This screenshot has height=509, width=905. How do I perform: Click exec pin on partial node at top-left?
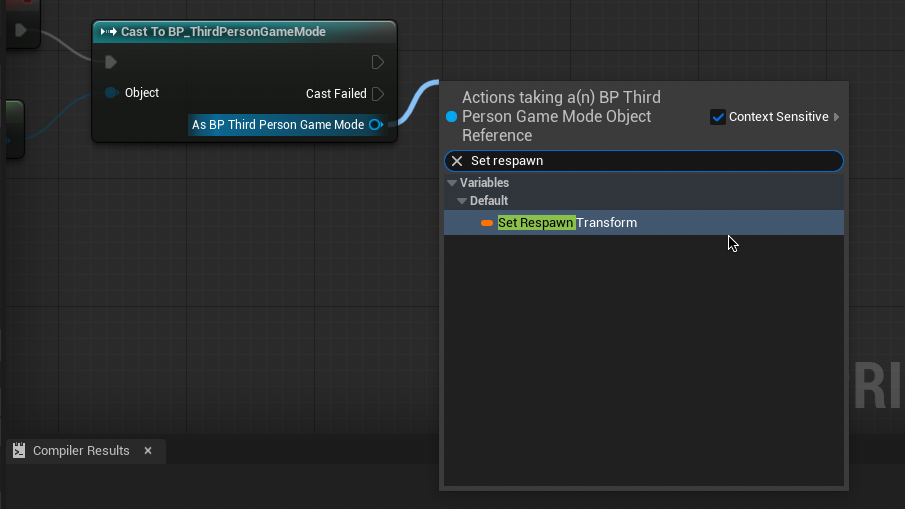pyautogui.click(x=19, y=30)
